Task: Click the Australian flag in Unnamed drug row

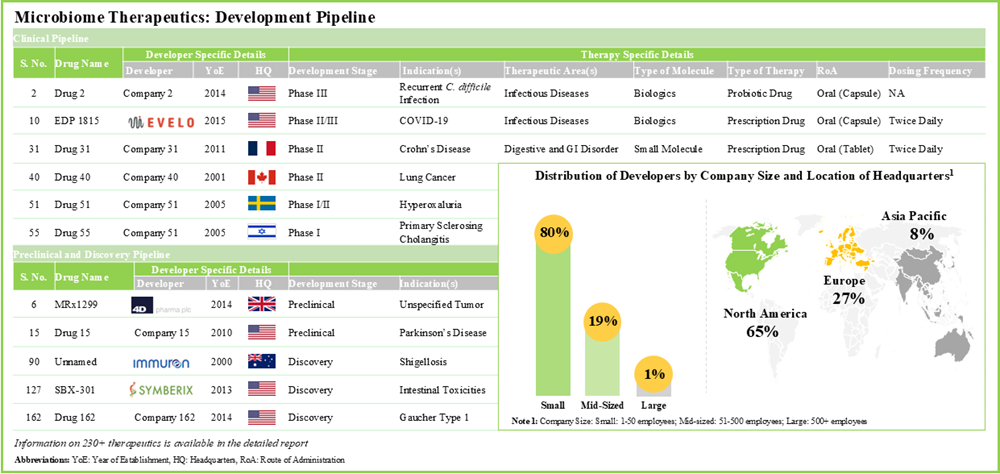Action: (x=262, y=359)
